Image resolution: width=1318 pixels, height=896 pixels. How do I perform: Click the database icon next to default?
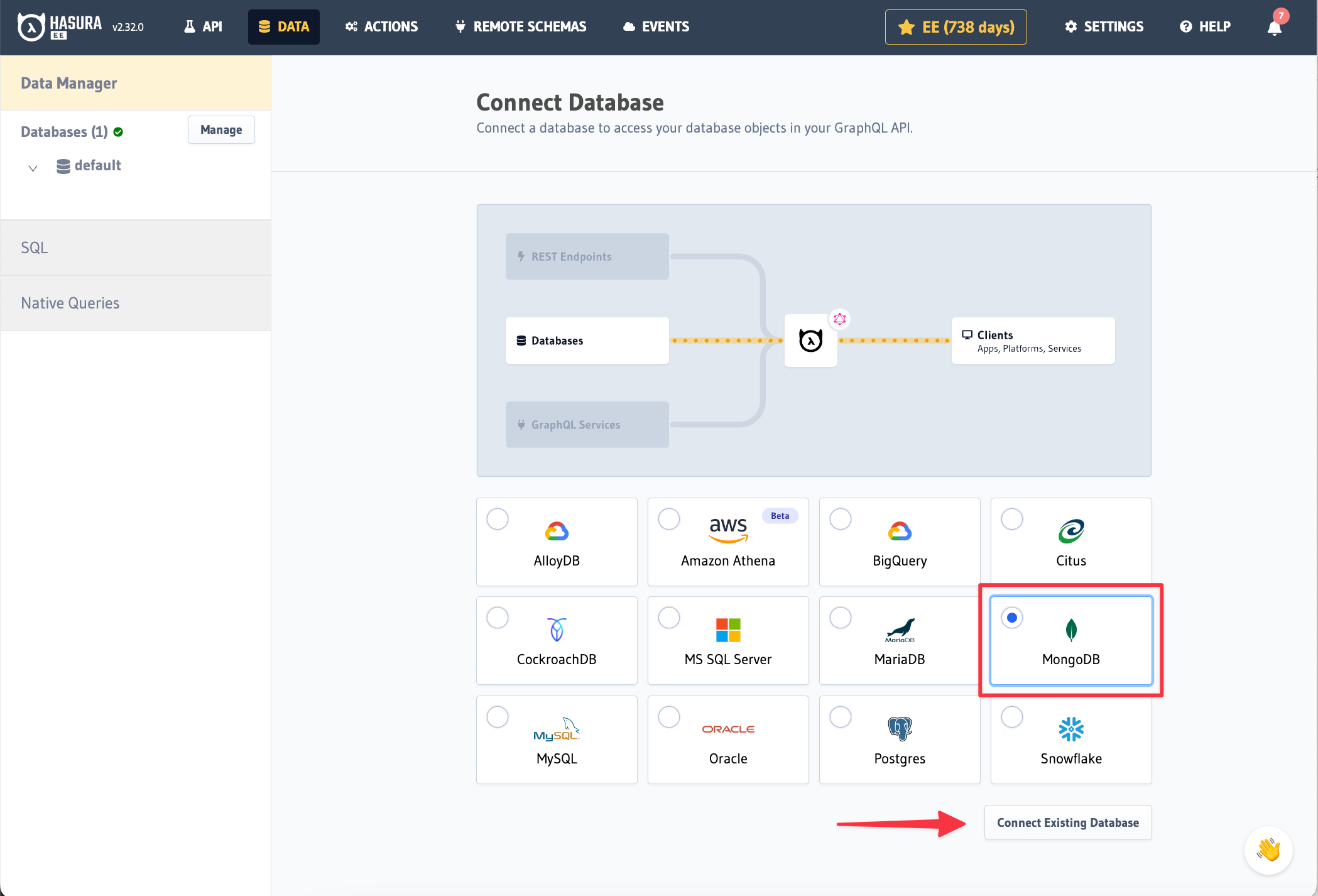tap(63, 166)
